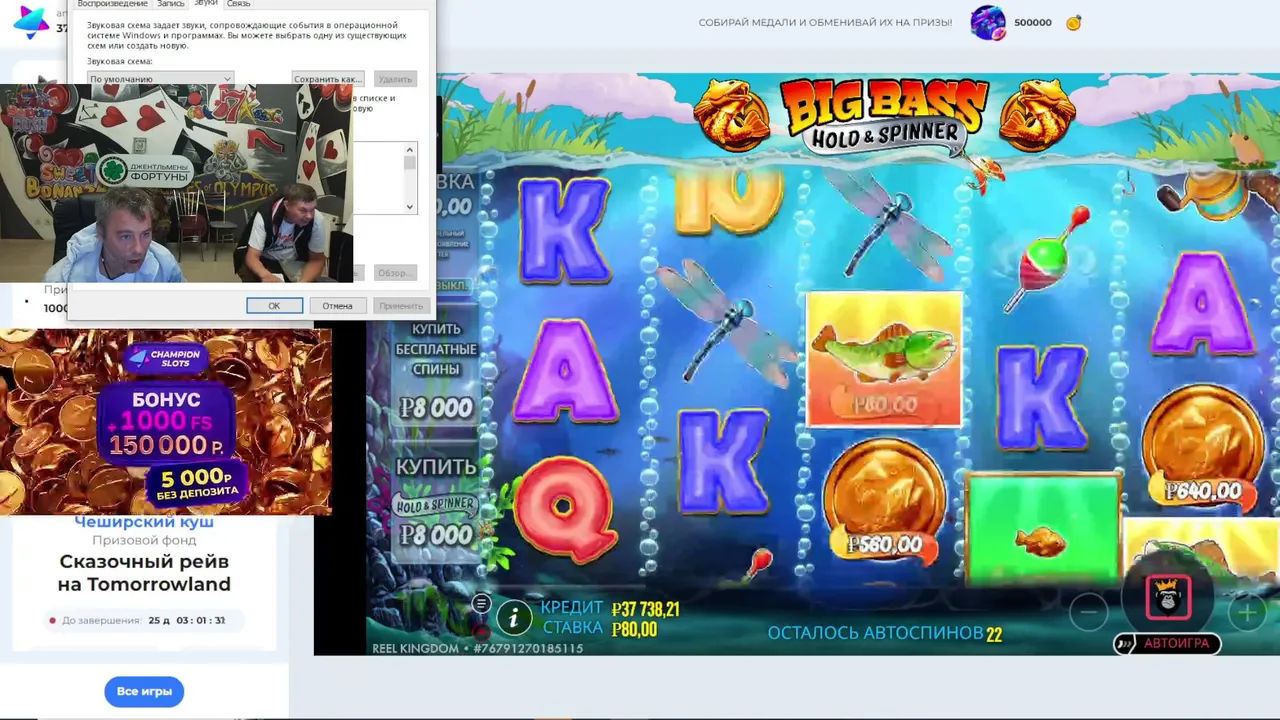Click the Reel Kingdom game ID text

478,648
